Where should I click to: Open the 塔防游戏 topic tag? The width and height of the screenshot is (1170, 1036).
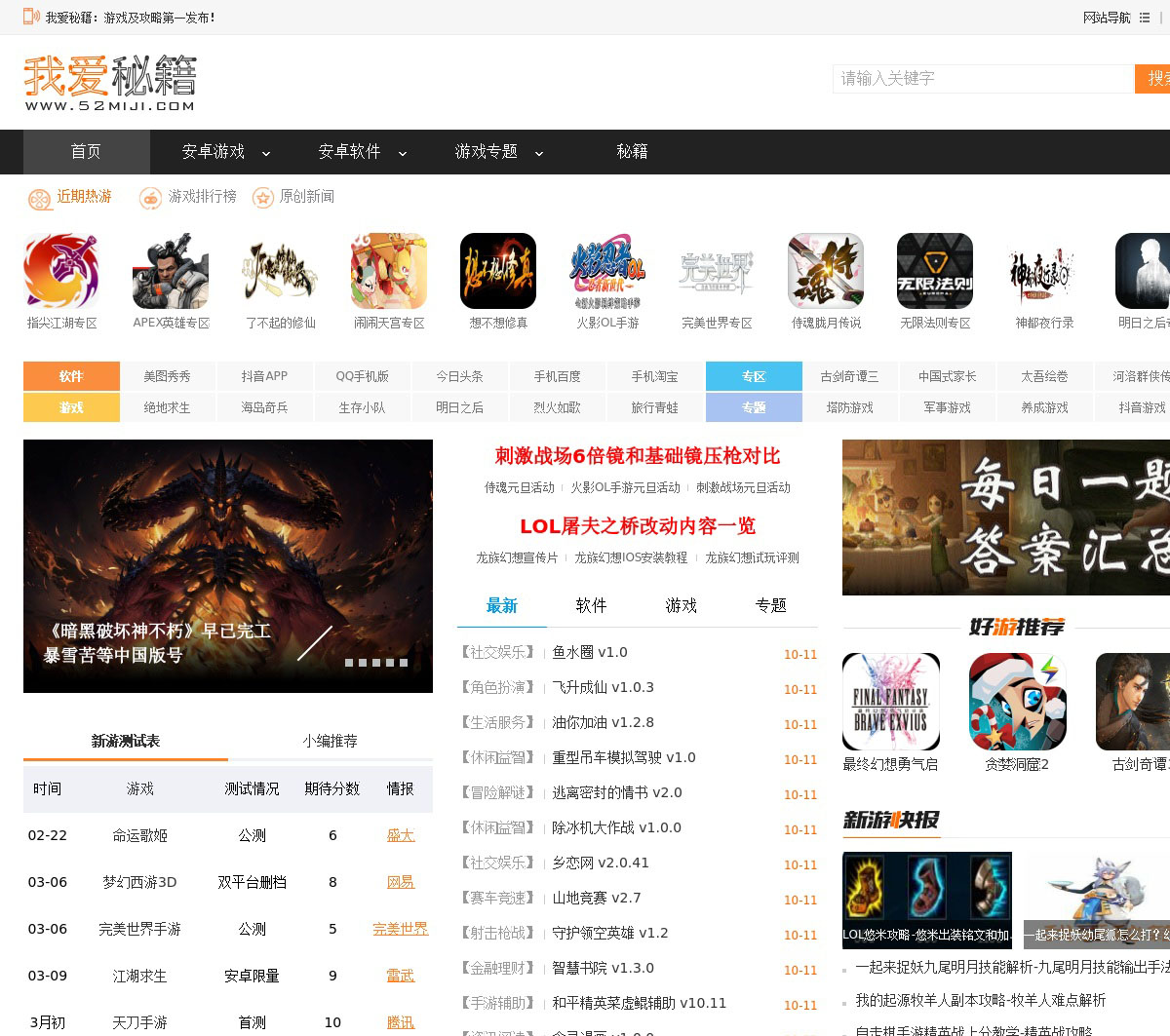[x=850, y=407]
